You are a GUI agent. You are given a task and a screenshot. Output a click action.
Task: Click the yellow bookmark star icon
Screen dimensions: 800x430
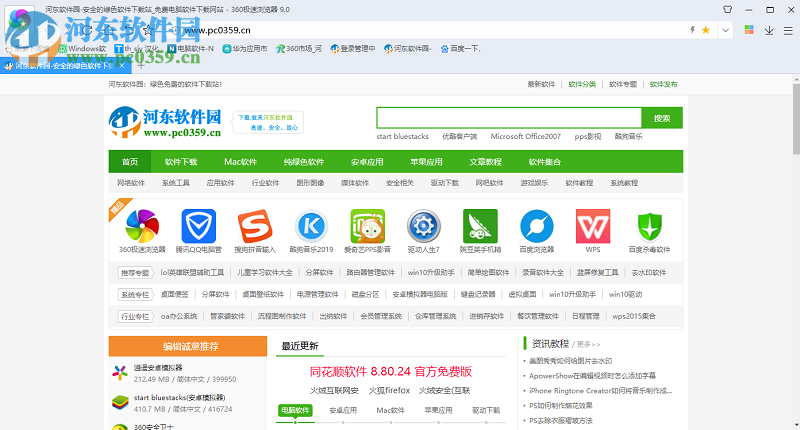[x=706, y=30]
